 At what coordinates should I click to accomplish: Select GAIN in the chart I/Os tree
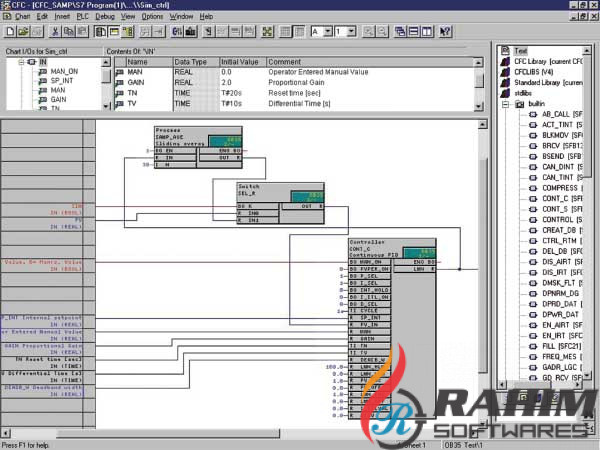tap(59, 99)
